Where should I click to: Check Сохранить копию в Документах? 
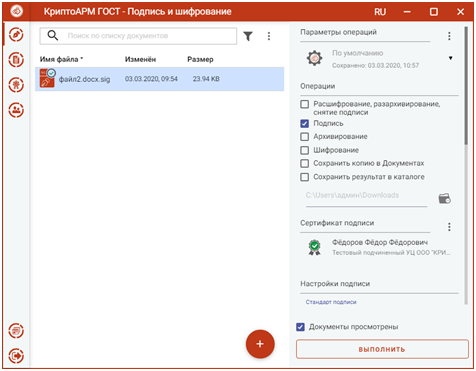304,163
